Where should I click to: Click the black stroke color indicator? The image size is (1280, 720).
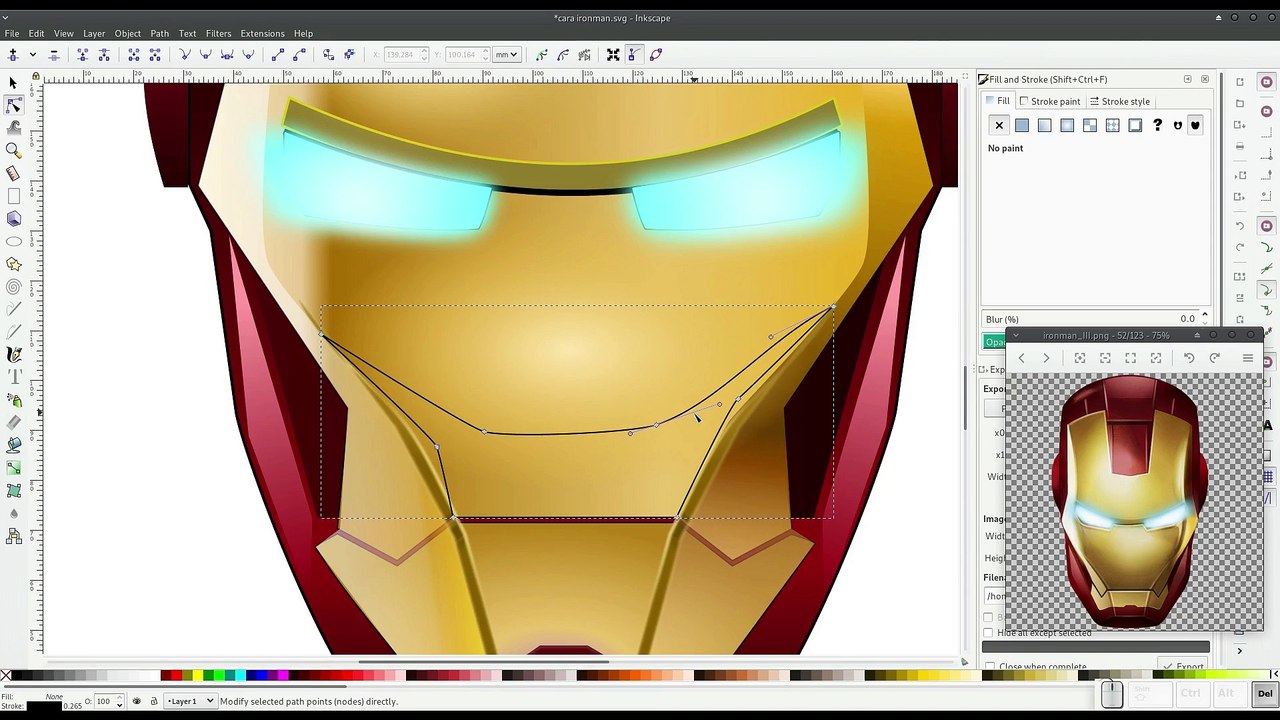click(x=44, y=706)
